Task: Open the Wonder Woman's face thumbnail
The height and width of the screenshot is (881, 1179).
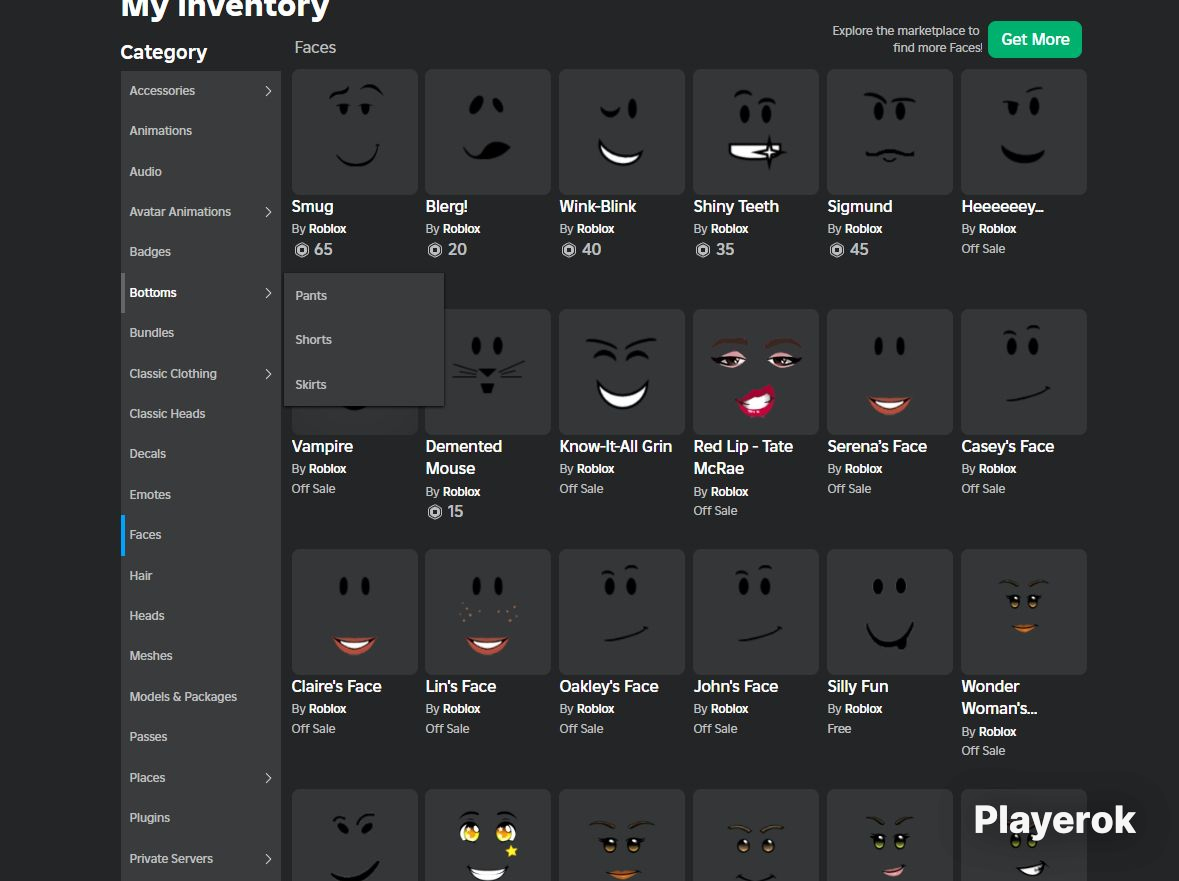Action: pyautogui.click(x=1023, y=612)
